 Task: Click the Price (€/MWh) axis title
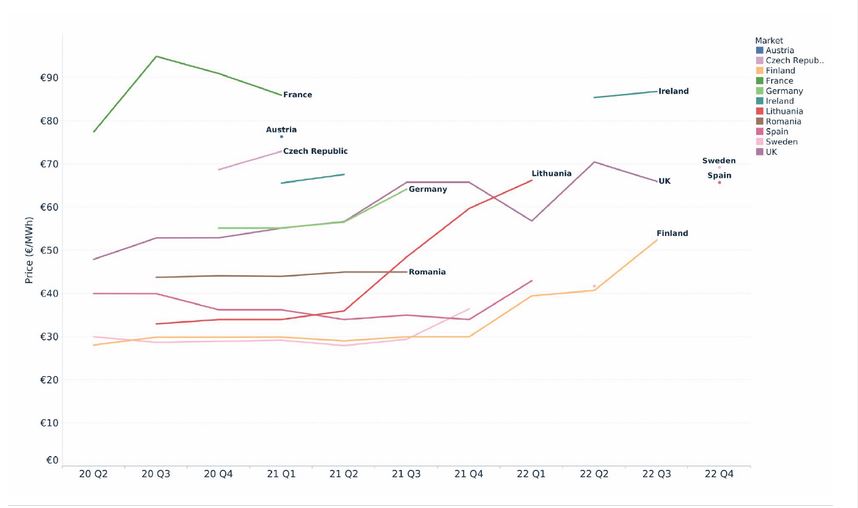31,248
